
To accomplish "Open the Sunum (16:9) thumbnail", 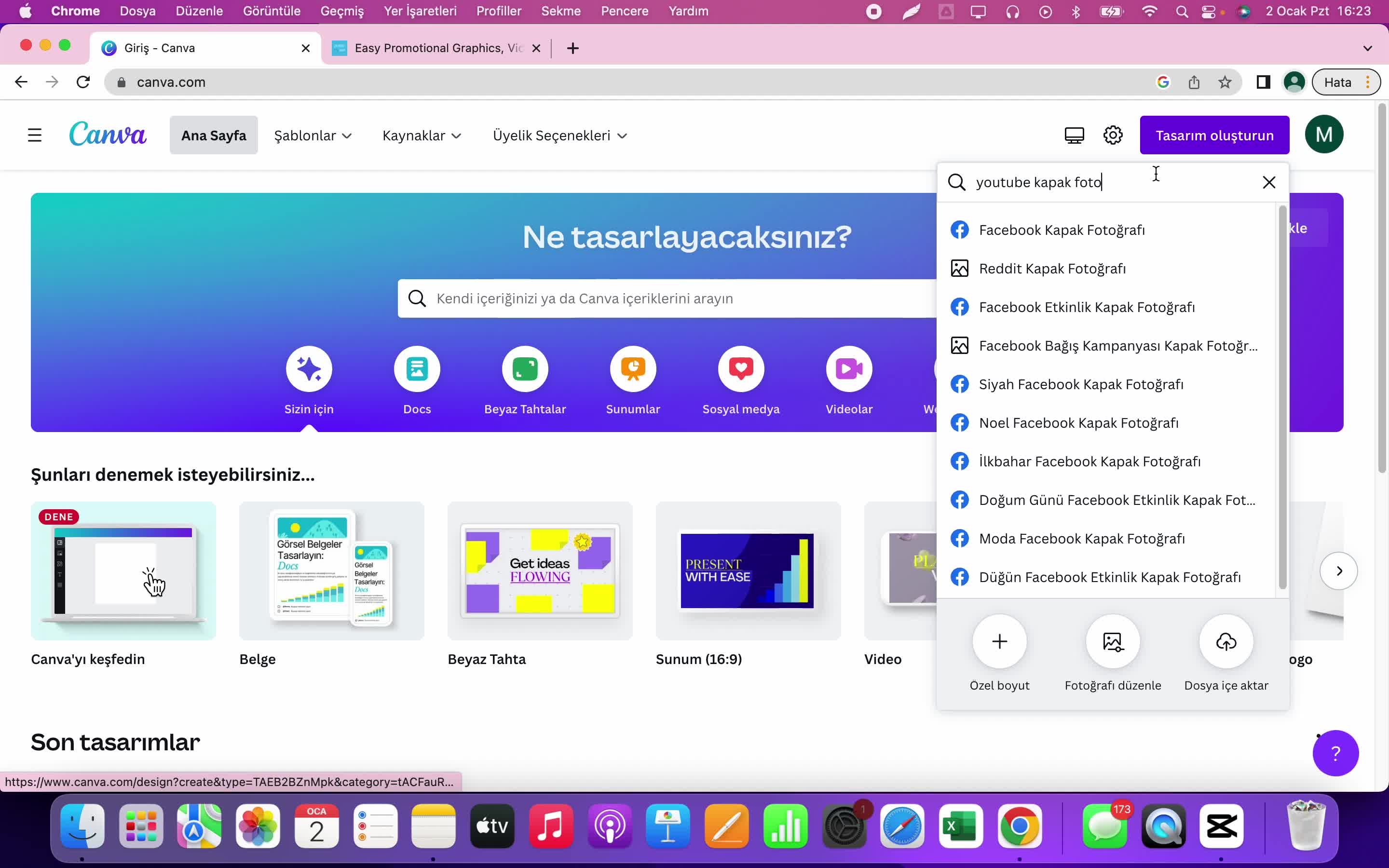I will (x=749, y=570).
